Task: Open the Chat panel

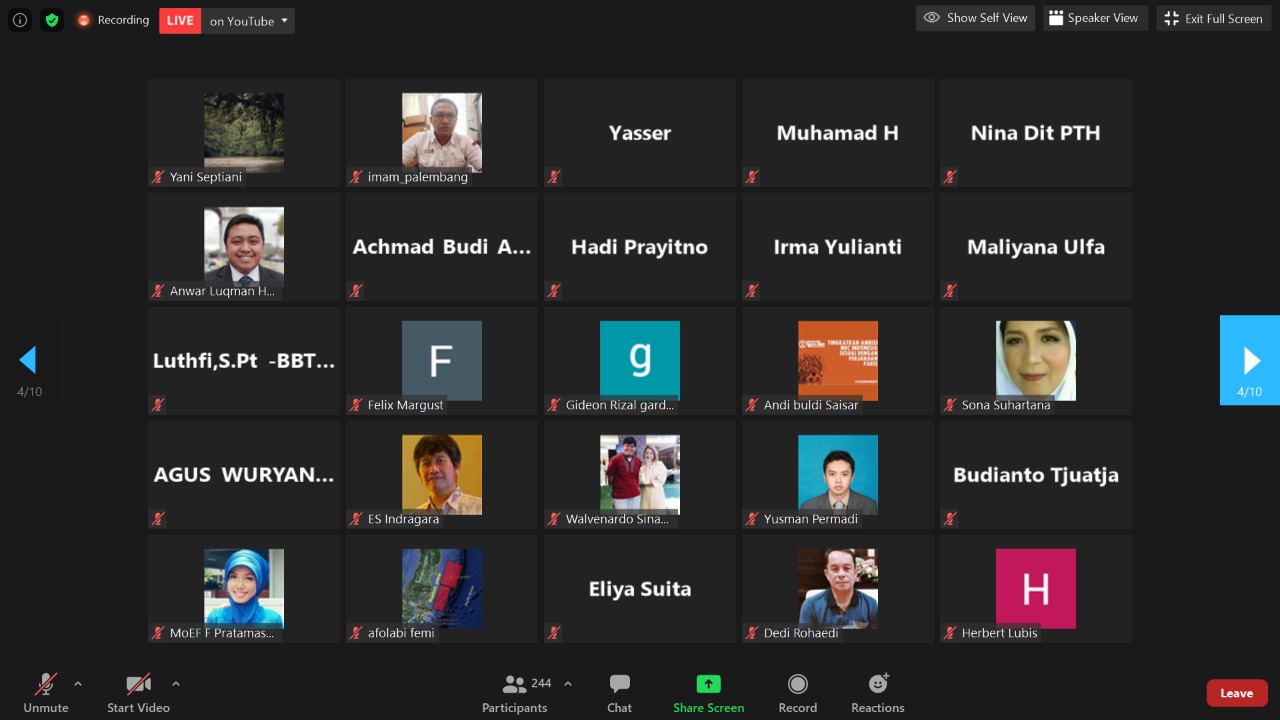Action: (619, 693)
